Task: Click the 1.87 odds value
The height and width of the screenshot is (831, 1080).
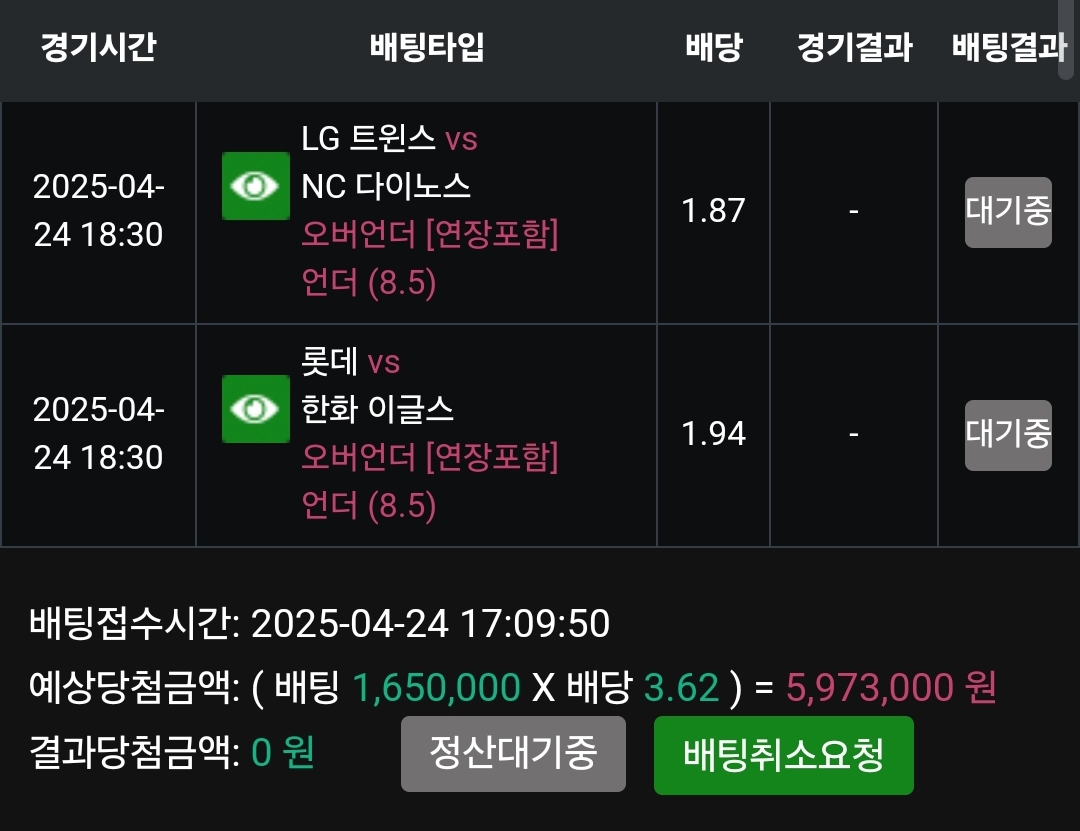Action: pos(713,211)
